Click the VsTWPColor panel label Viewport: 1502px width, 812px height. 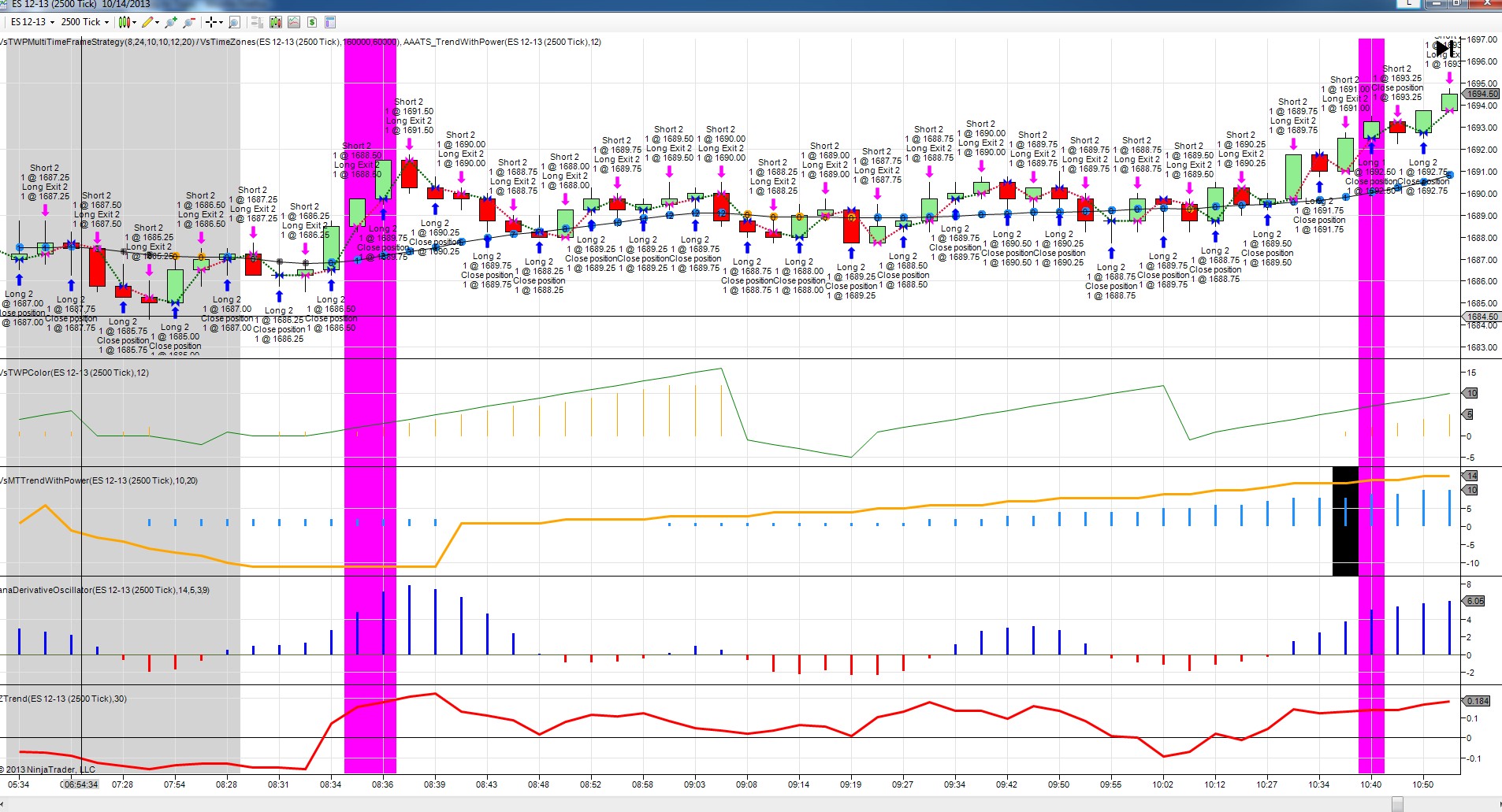74,373
